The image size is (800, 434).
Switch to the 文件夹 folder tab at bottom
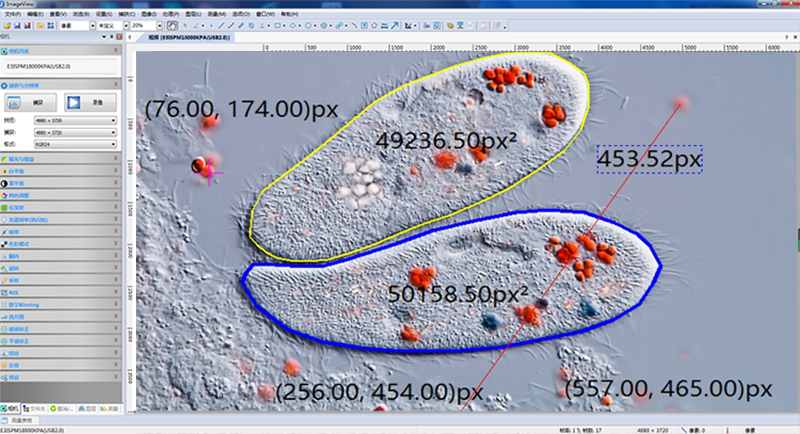pos(37,409)
